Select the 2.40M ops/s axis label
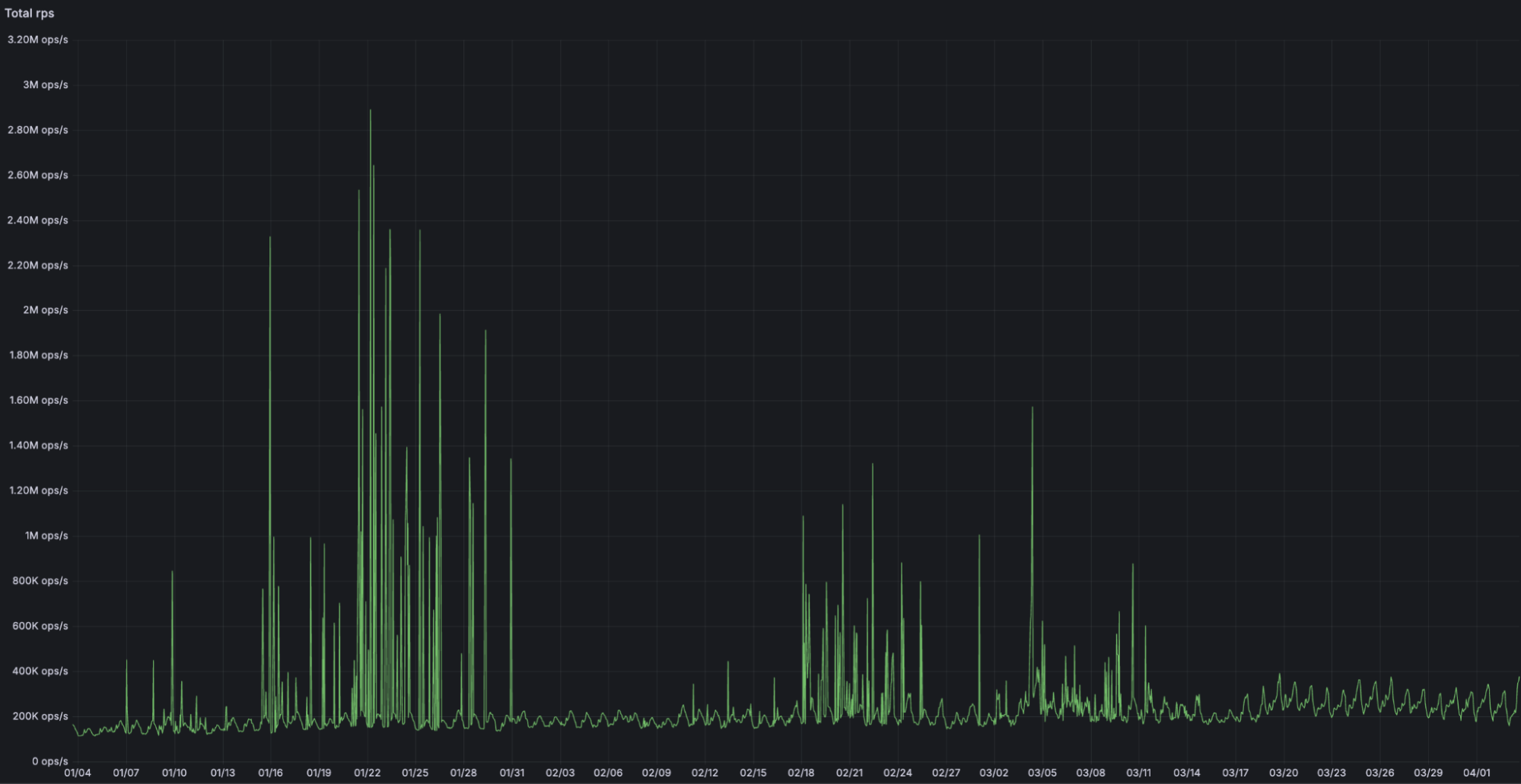Viewport: 1521px width, 784px height. (38, 220)
